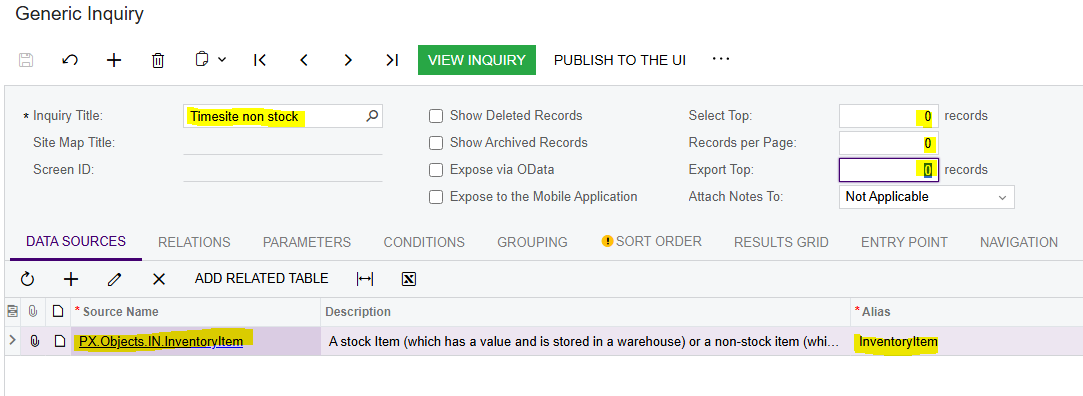
Task: Switch to the Data Sources tab
Action: (76, 242)
